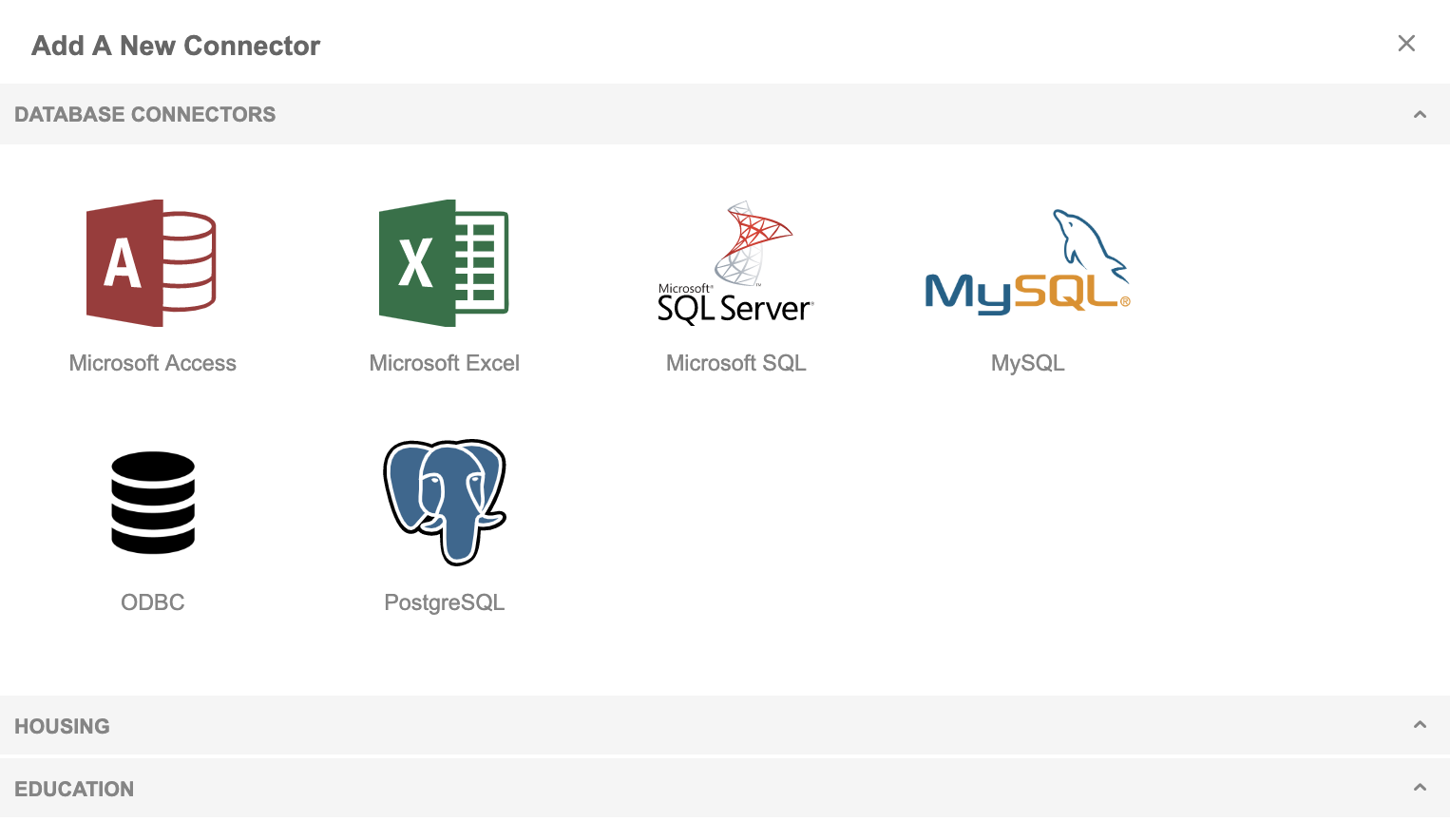Select the PostgreSQL elephant icon
Screen dimensions: 1450x840
445,503
